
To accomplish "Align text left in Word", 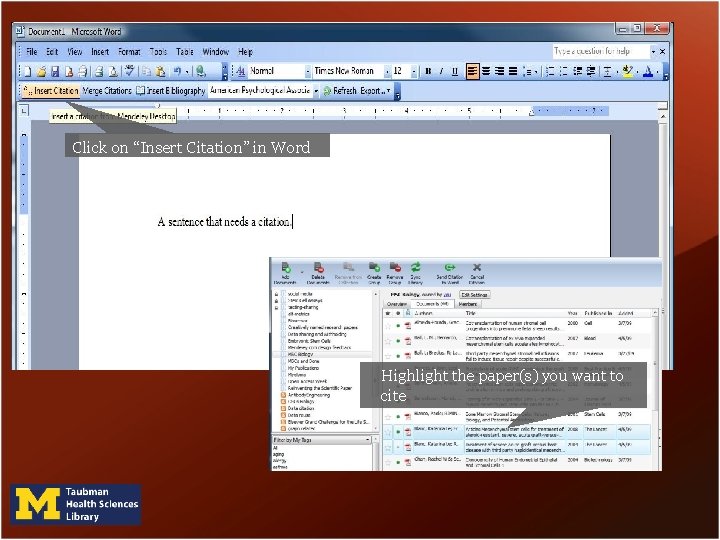I will coord(472,71).
